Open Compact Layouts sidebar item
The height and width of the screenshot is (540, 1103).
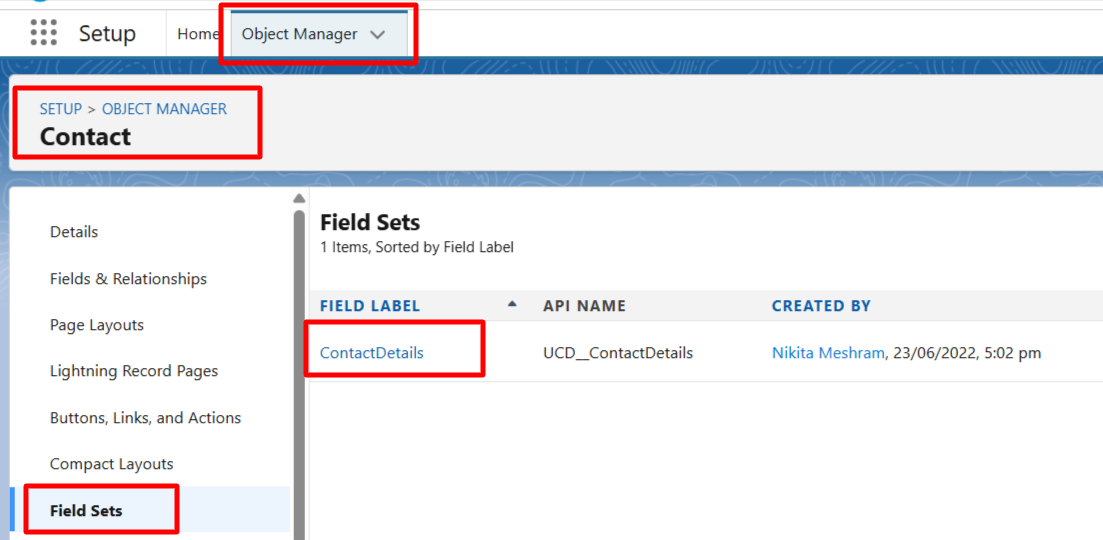click(111, 464)
